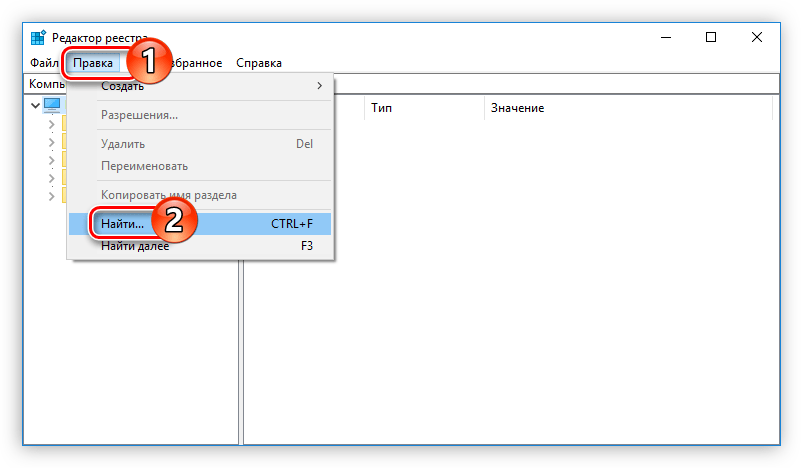Select the Computer icon in tree
Image resolution: width=803 pixels, height=468 pixels.
tap(52, 105)
